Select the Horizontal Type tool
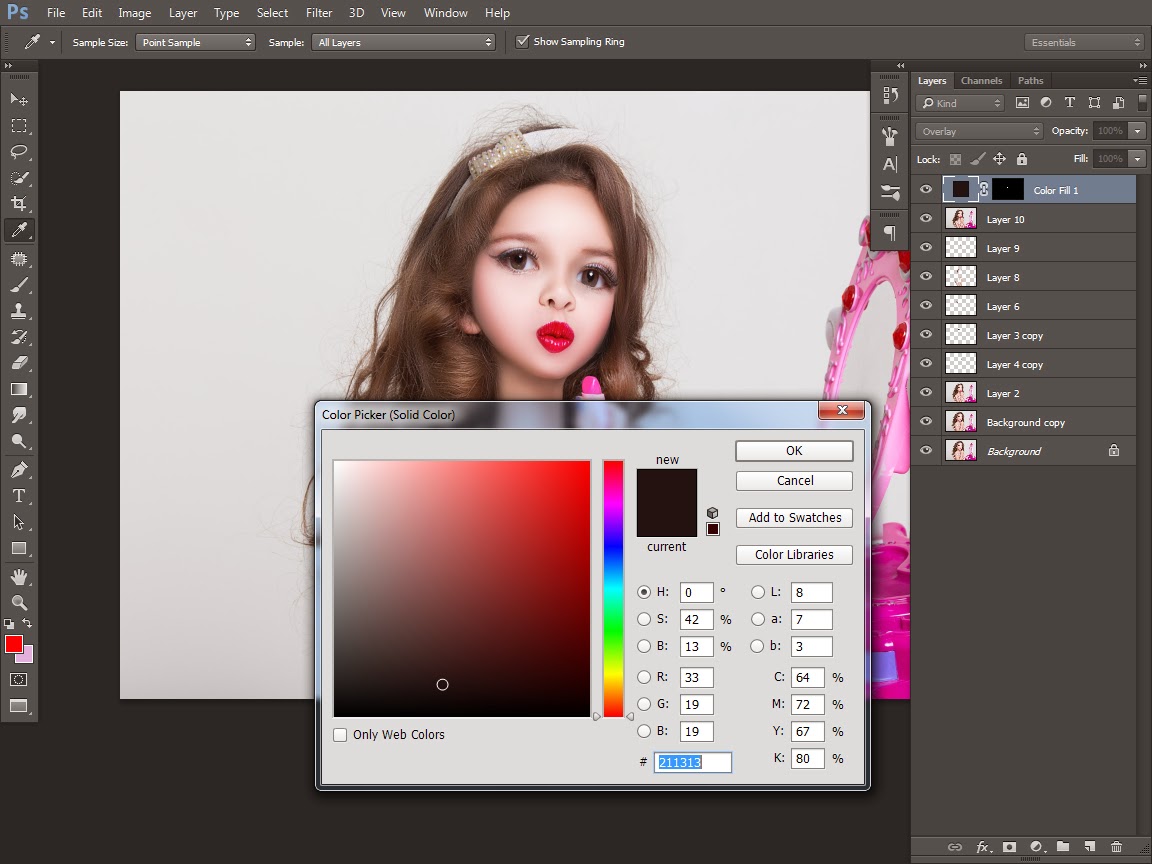Viewport: 1152px width, 864px height. tap(19, 496)
